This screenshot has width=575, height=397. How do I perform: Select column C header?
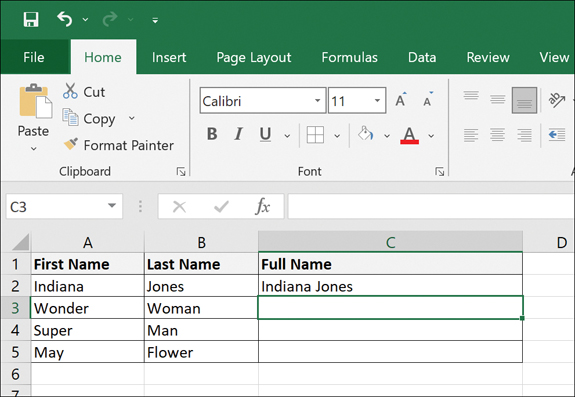click(x=391, y=242)
